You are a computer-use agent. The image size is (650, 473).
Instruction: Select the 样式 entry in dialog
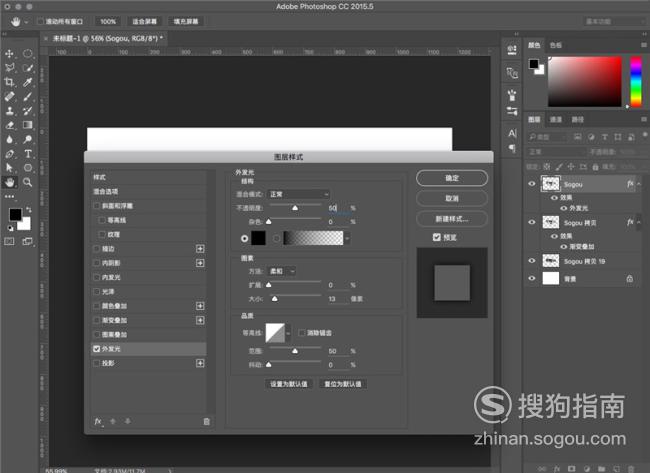point(149,177)
